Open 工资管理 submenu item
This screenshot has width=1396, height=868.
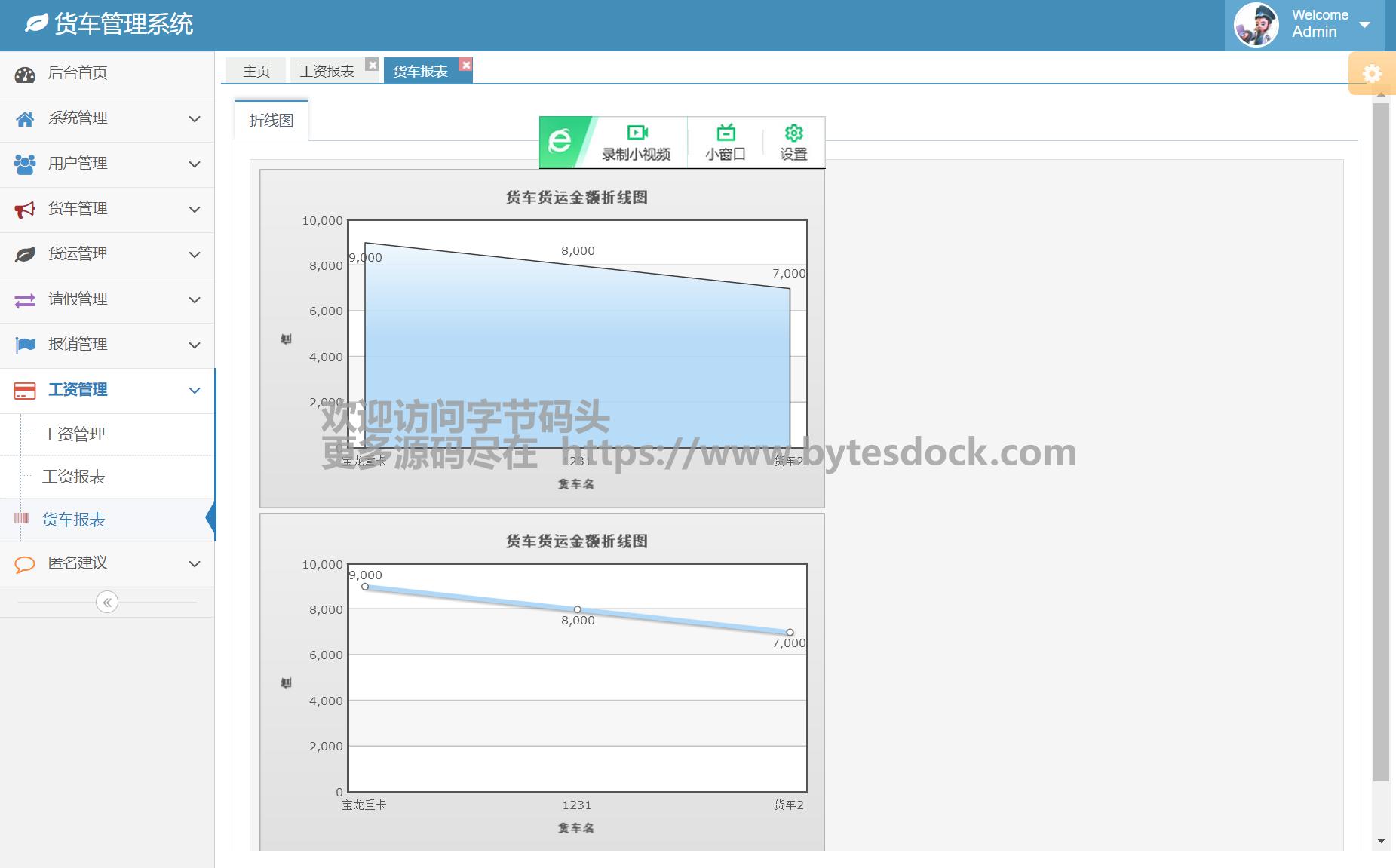74,434
